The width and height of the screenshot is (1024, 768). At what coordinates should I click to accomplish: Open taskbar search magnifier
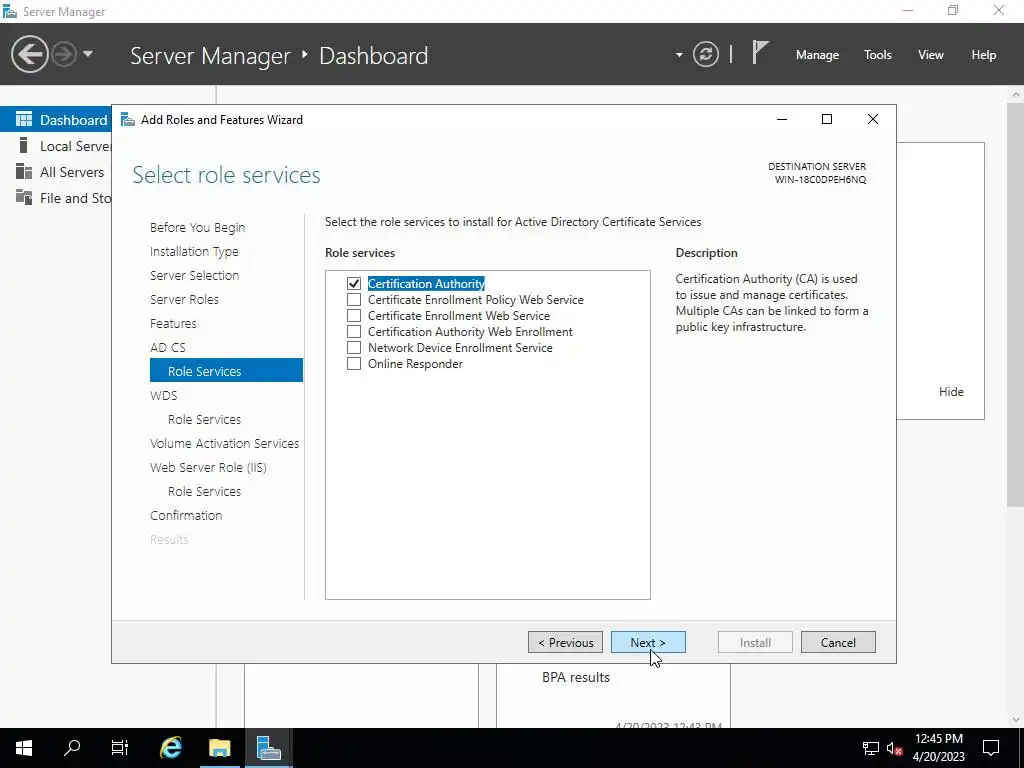(x=72, y=748)
